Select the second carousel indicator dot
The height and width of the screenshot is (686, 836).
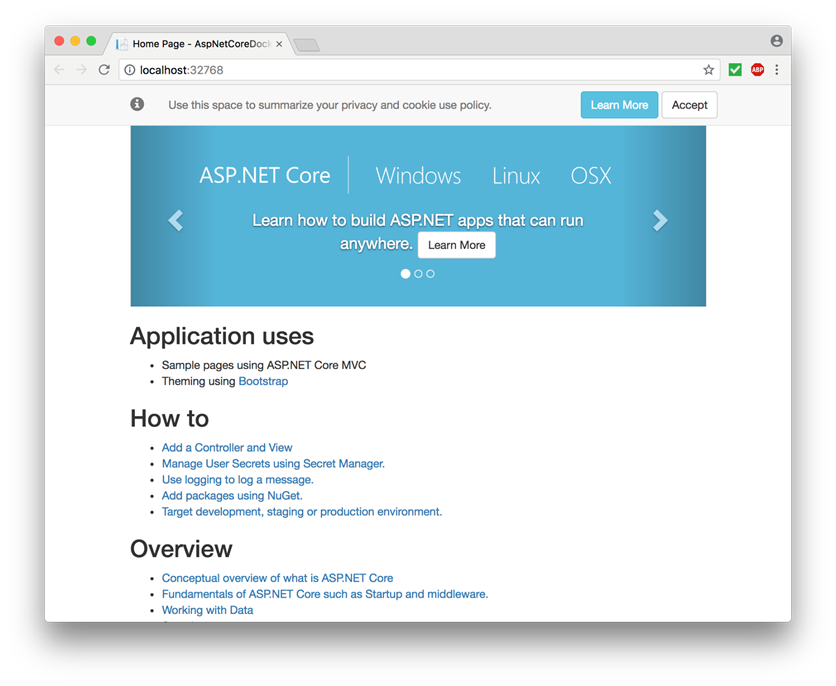pyautogui.click(x=418, y=274)
